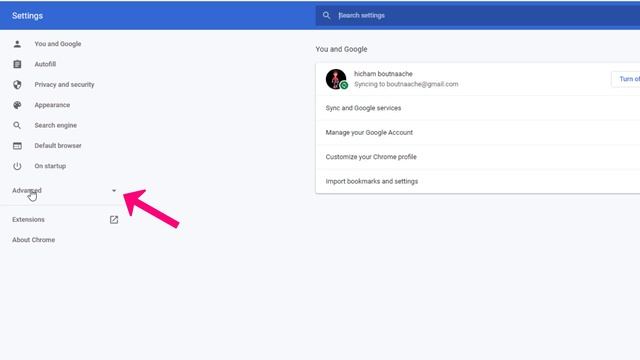Click the Advanced label in the sidebar
The height and width of the screenshot is (360, 640).
pos(27,191)
